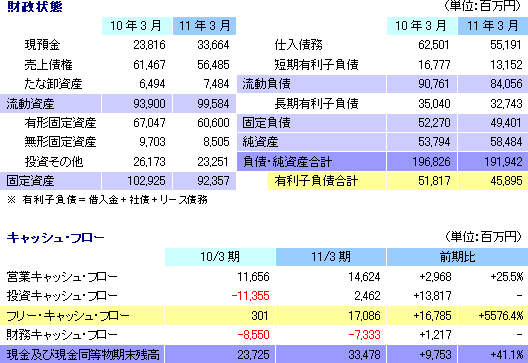Click the 負債・純資産合計 row label
528x363 pixels.
(287, 162)
